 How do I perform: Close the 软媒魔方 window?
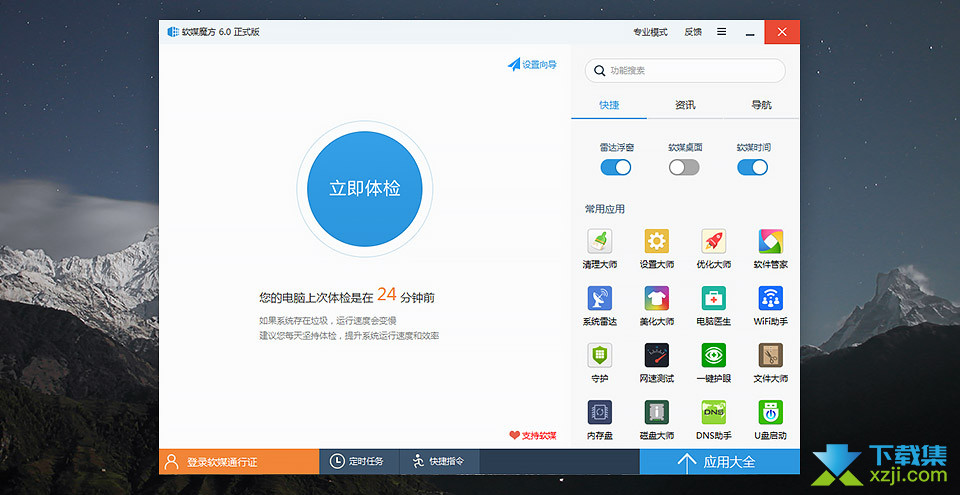pyautogui.click(x=782, y=32)
